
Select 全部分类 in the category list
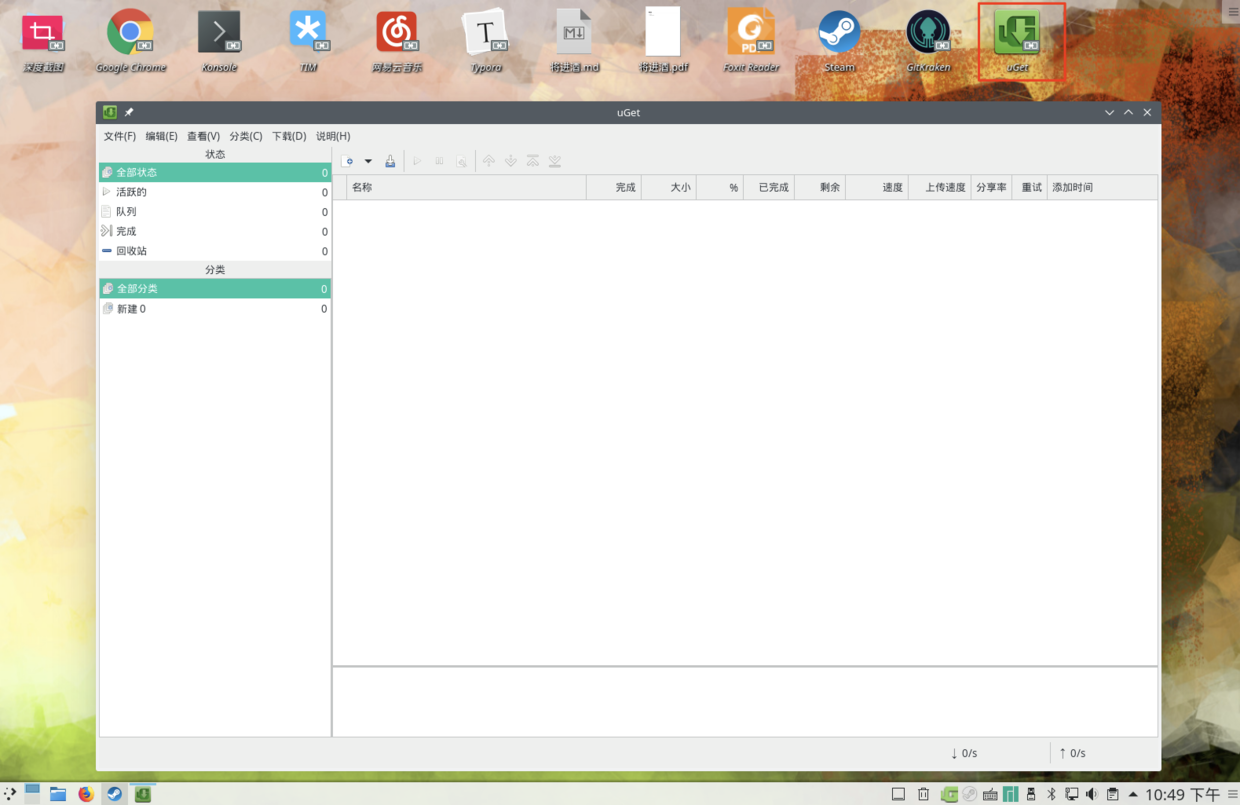(x=215, y=289)
